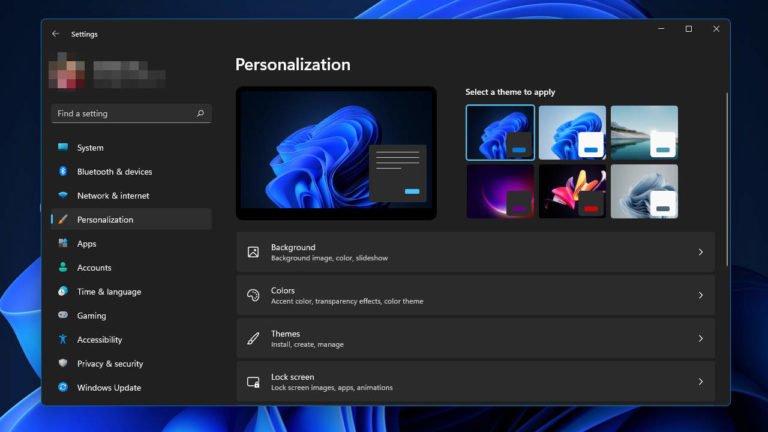The image size is (768, 432).
Task: Click the System monitor icon in sidebar
Action: [x=63, y=147]
